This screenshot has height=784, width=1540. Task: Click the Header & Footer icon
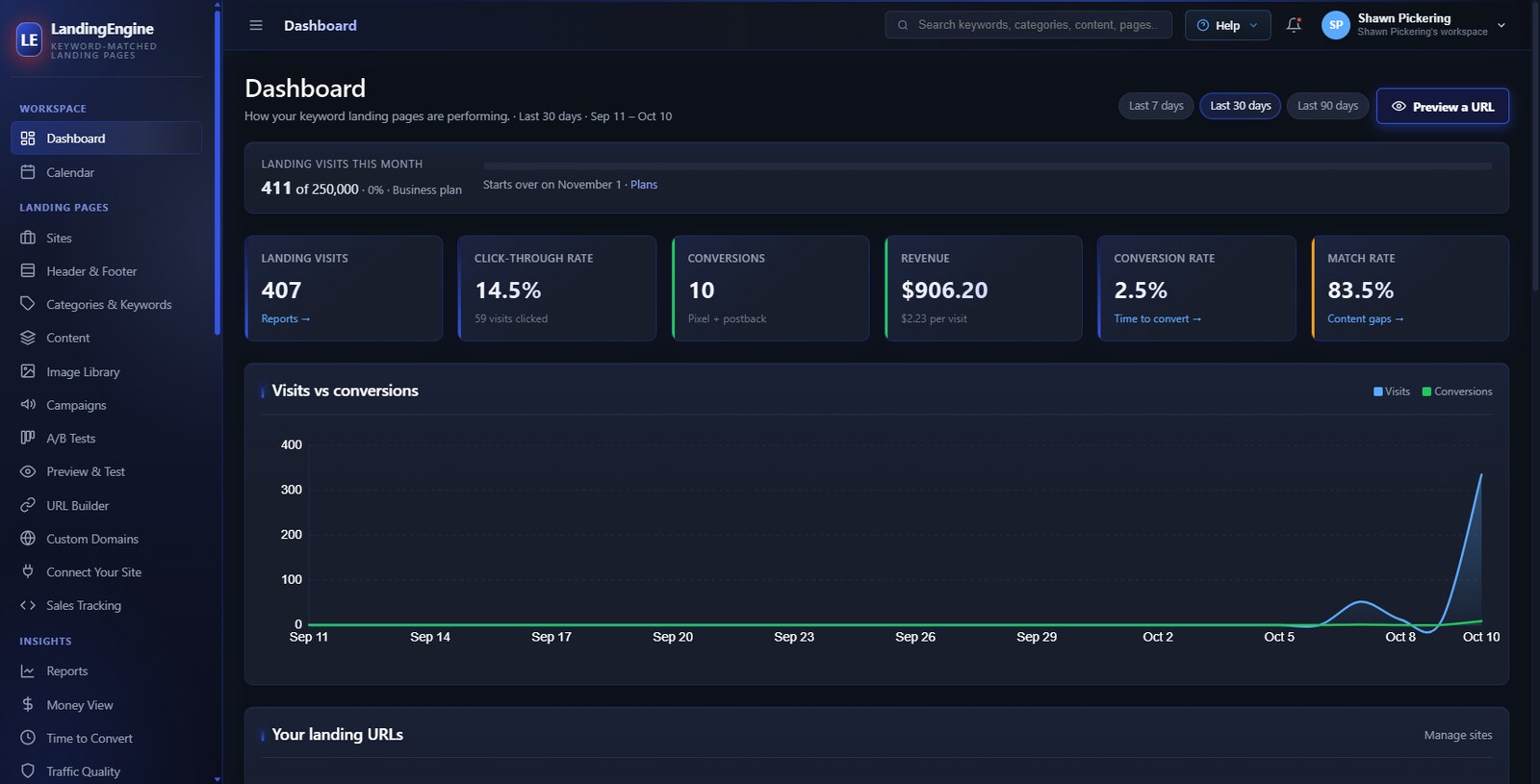point(28,271)
